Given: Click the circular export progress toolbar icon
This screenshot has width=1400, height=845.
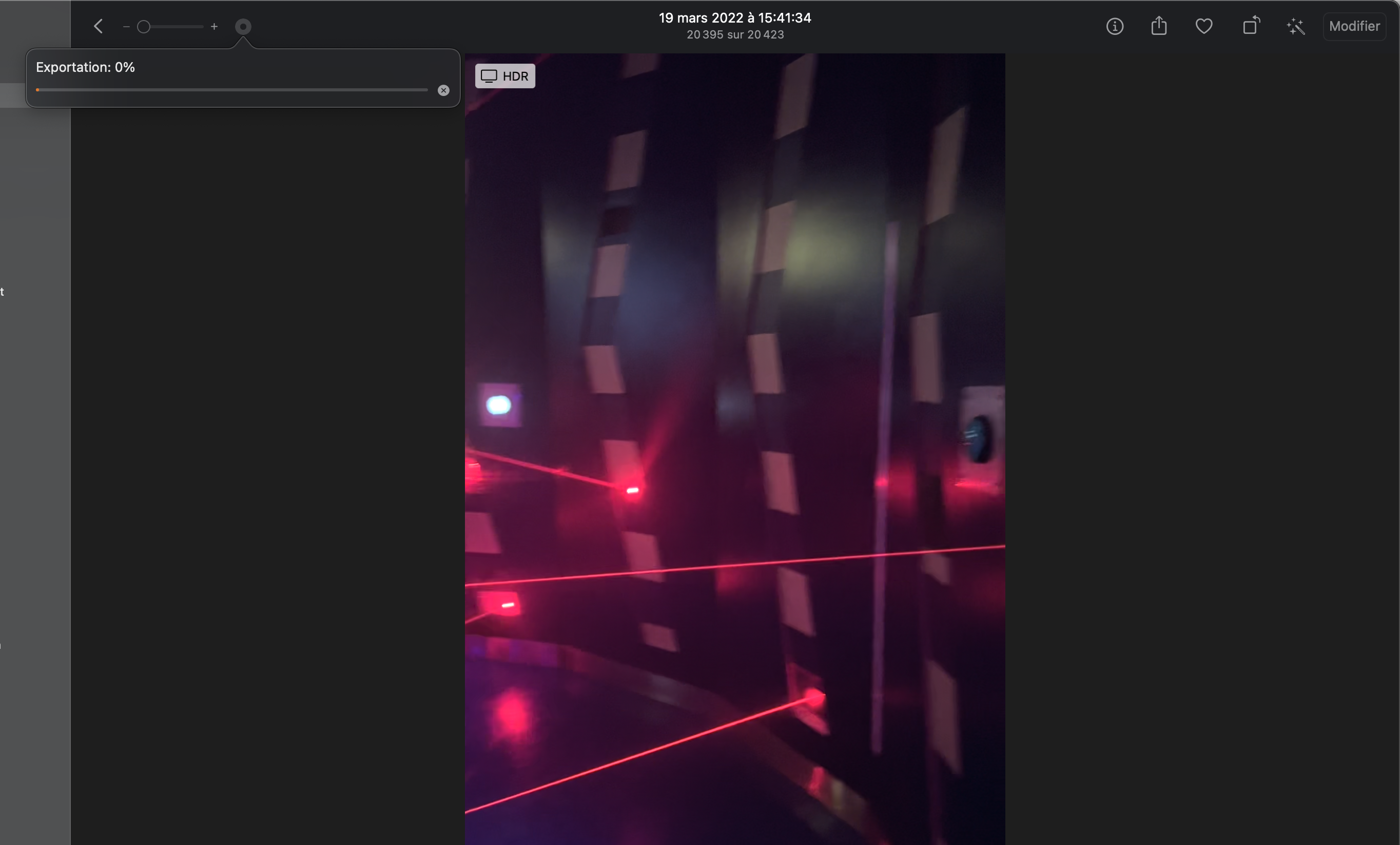Looking at the screenshot, I should pyautogui.click(x=243, y=27).
